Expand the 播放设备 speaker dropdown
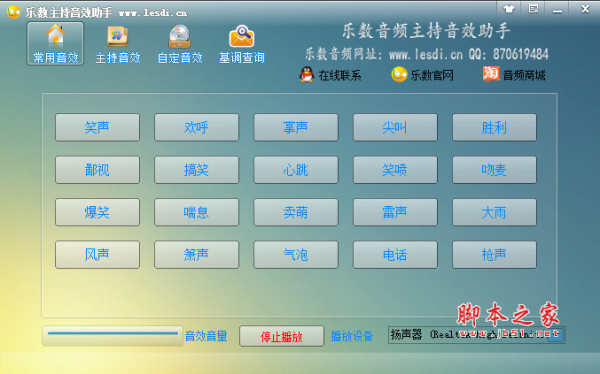 point(556,335)
